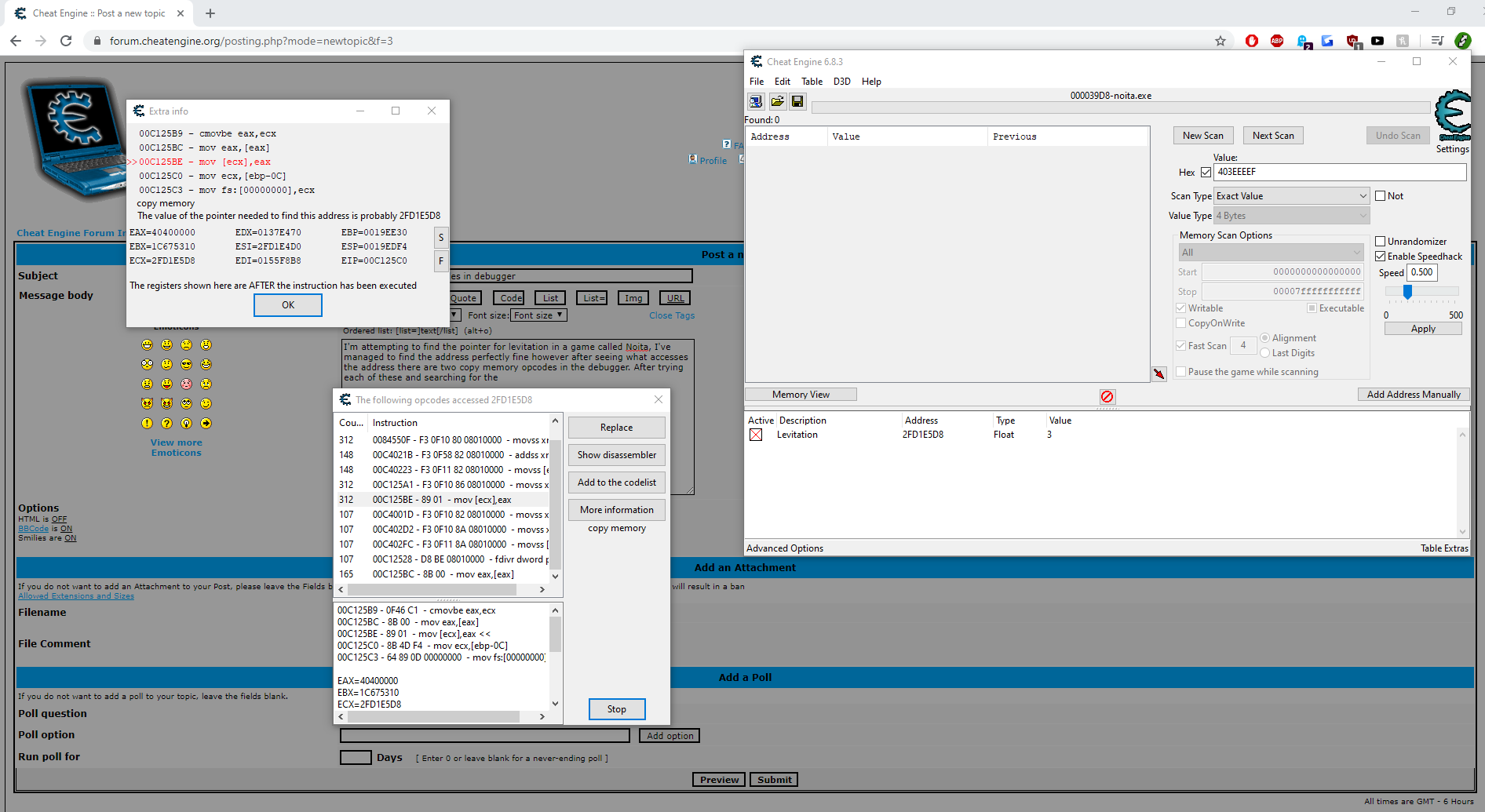The height and width of the screenshot is (812, 1485).
Task: Click inside the hex value input field
Action: 1341,172
